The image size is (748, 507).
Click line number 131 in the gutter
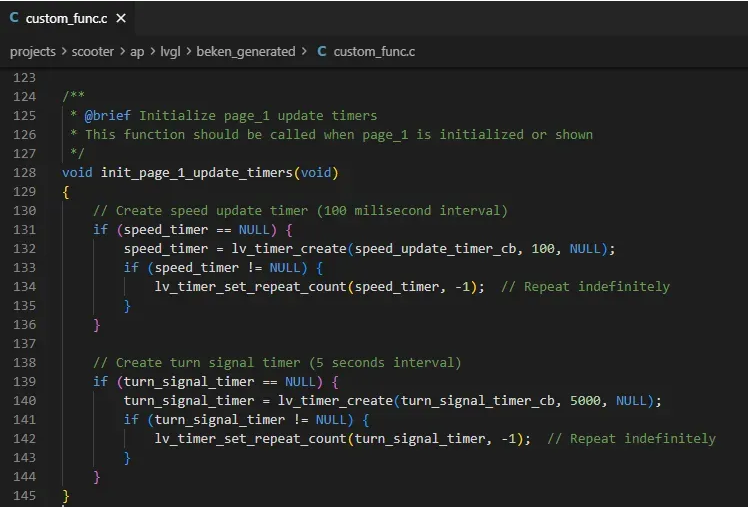(23, 229)
